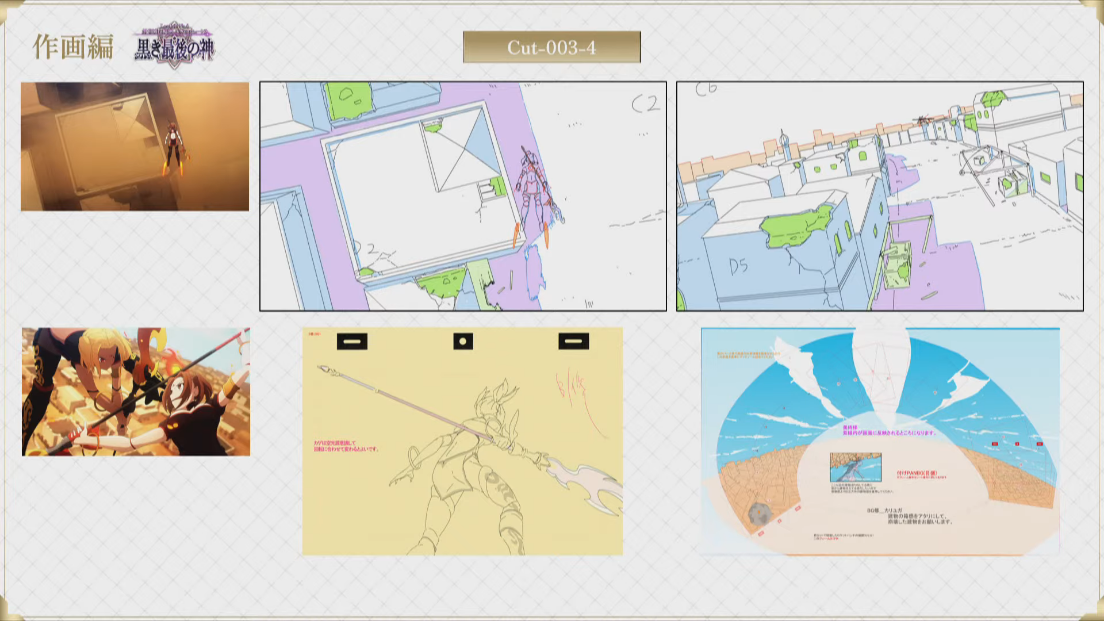Screen dimensions: 1104x621
Task: Select the C2 rooftop layout drawing
Action: point(462,196)
